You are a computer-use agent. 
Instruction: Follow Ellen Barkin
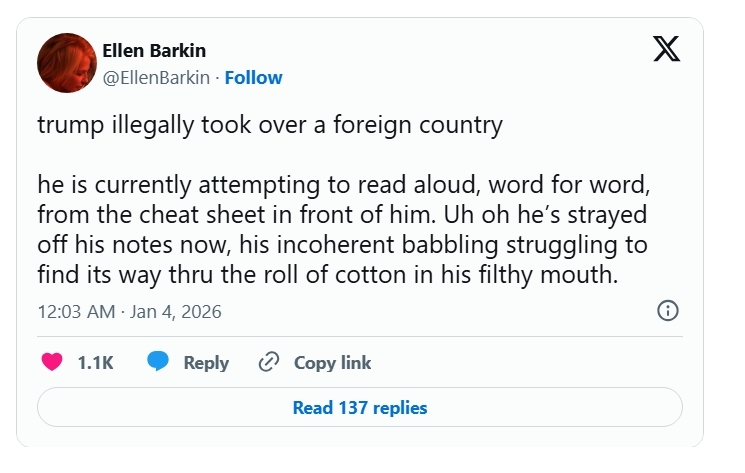click(x=253, y=77)
